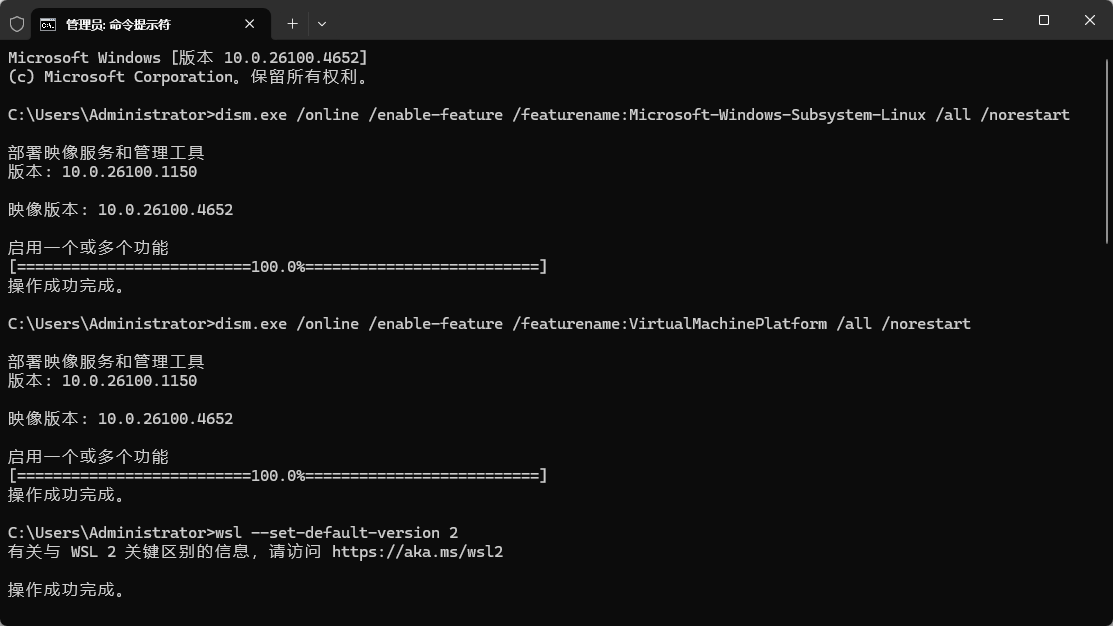Image resolution: width=1113 pixels, height=626 pixels.
Task: Click the wsl --set-default-version 2 command
Action: point(336,533)
